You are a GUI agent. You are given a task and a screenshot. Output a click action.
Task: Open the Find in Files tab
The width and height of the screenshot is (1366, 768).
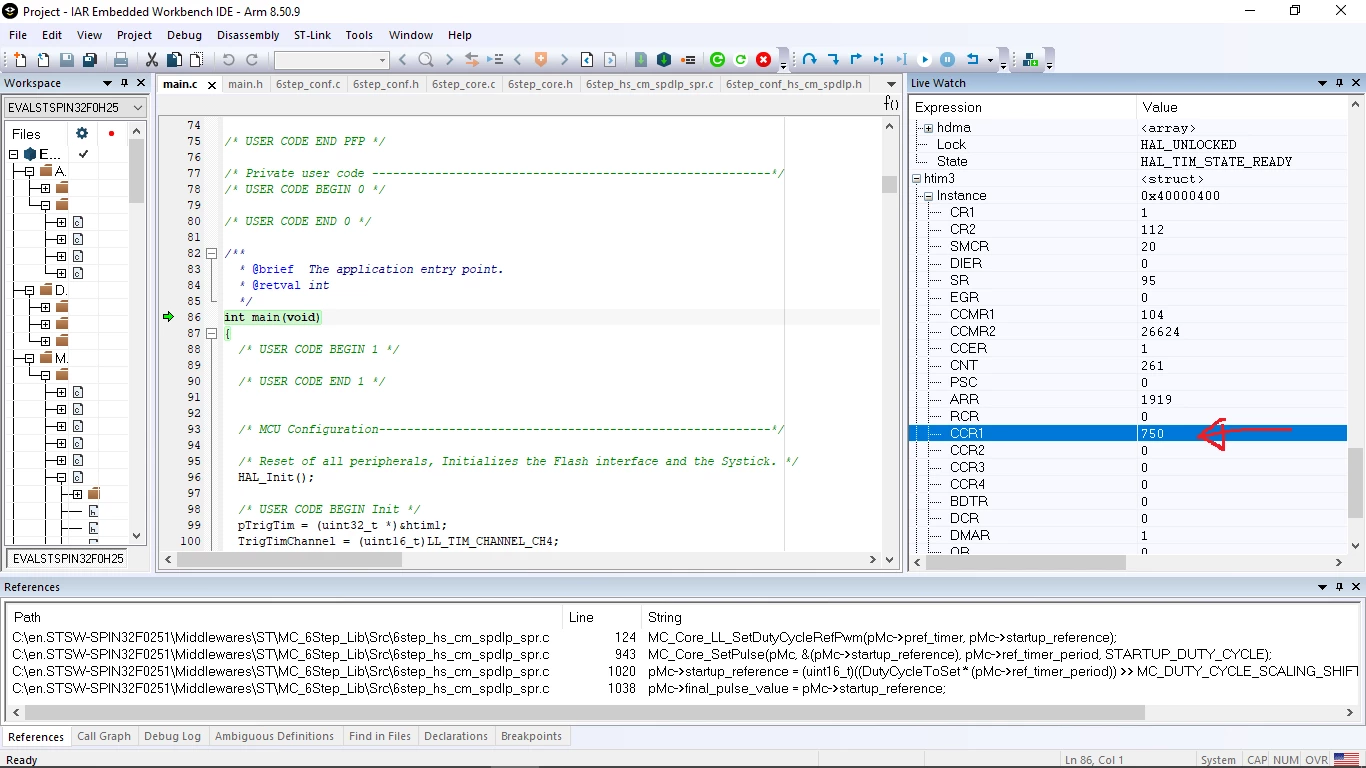[380, 736]
